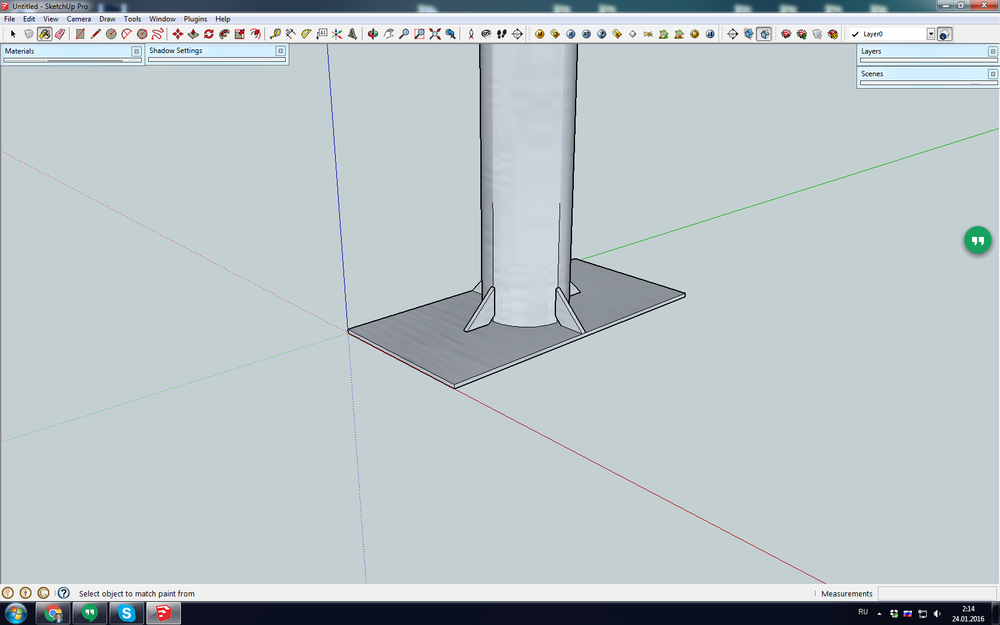This screenshot has width=1000, height=625.
Task: Open Skype from the taskbar
Action: 126,613
